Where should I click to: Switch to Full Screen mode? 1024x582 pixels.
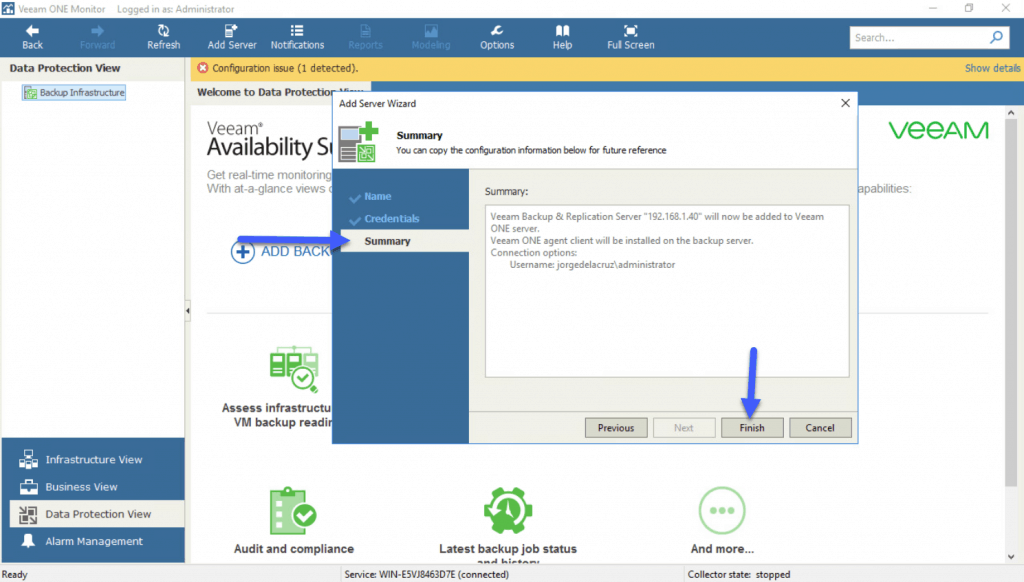[630, 32]
